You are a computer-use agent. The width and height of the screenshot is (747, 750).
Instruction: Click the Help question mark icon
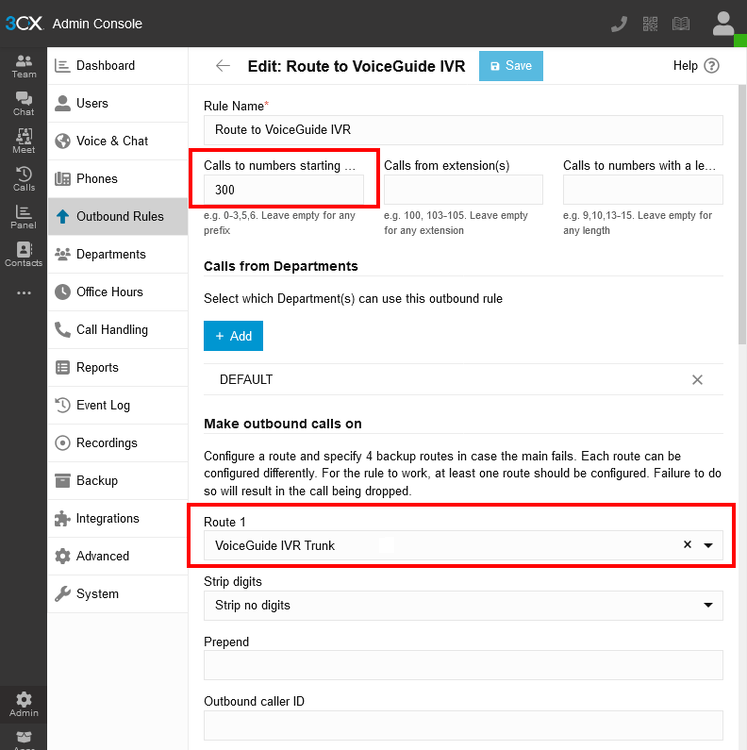click(712, 66)
